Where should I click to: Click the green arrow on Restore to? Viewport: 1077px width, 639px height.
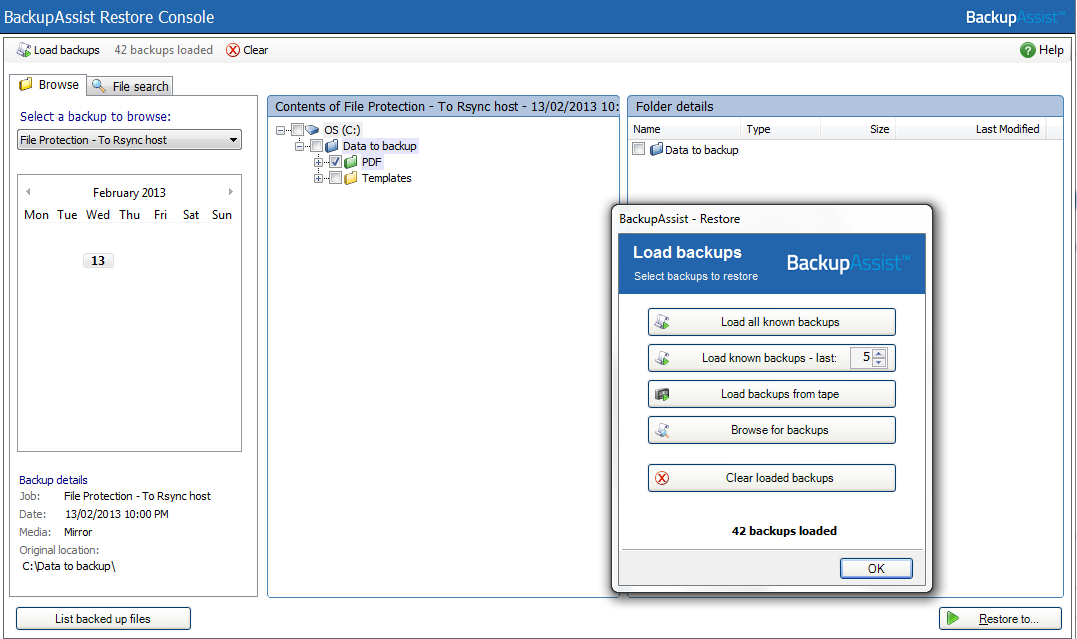[x=953, y=618]
